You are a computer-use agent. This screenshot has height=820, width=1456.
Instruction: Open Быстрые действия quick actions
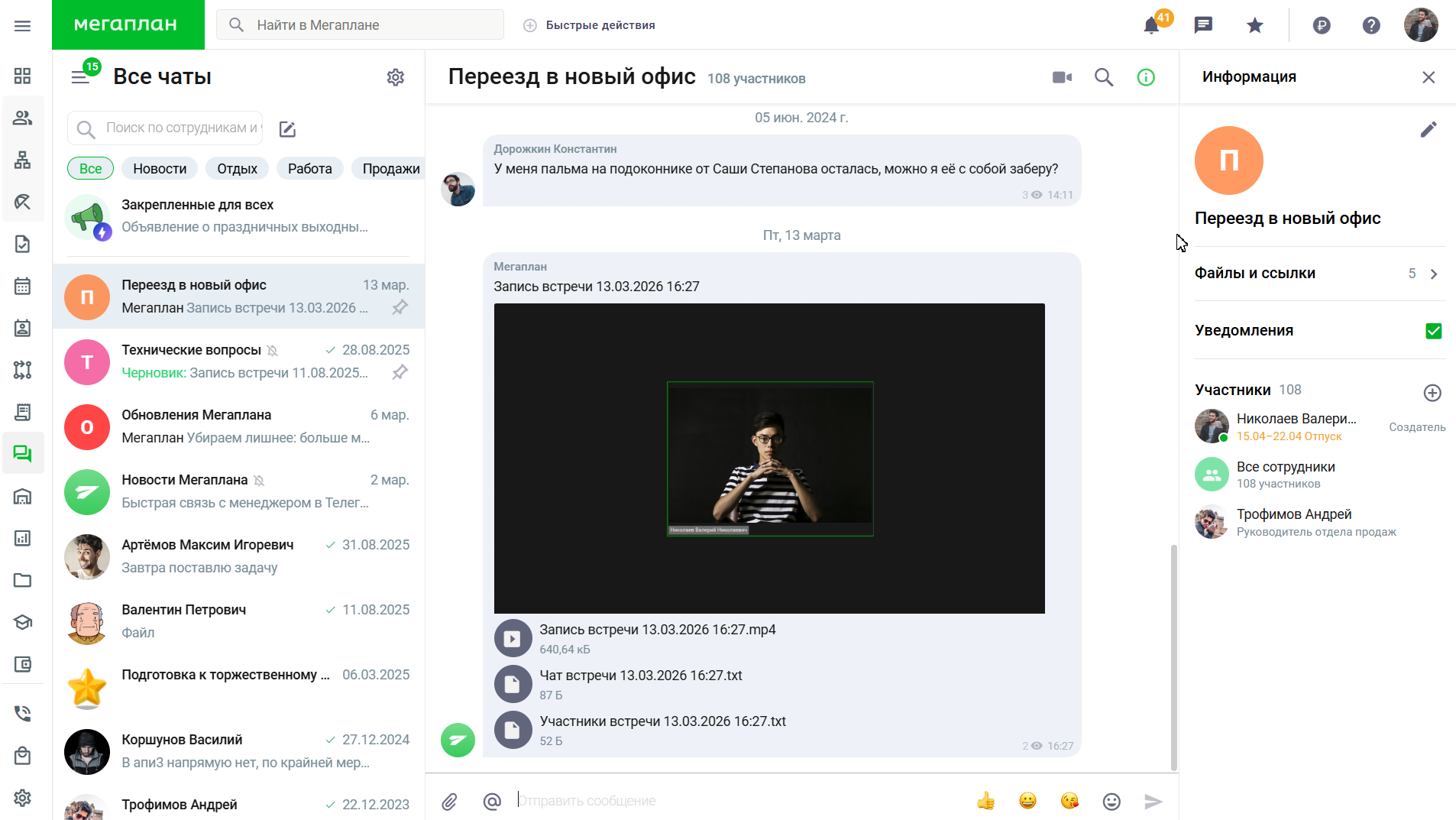589,25
